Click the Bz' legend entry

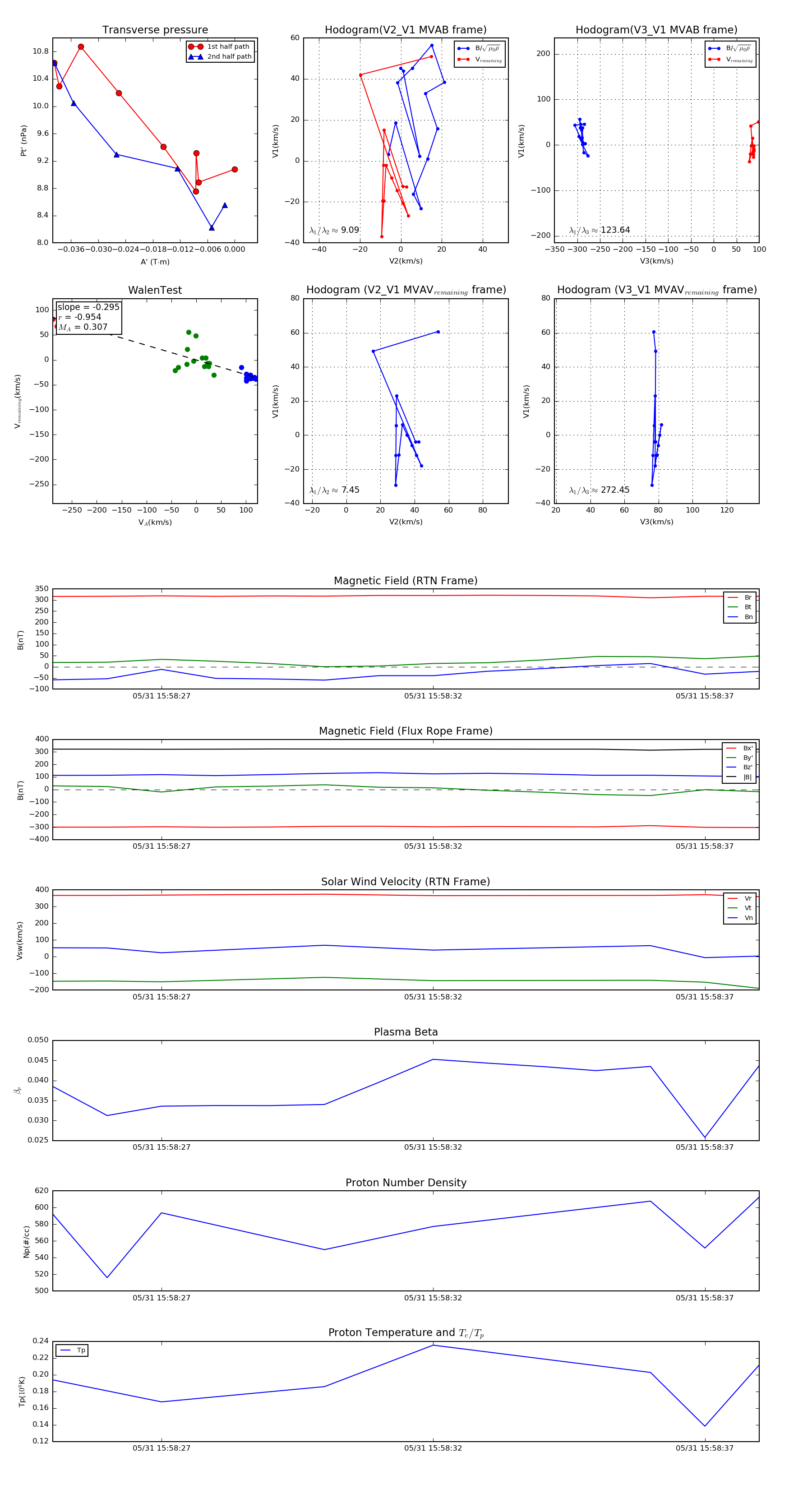tap(739, 767)
